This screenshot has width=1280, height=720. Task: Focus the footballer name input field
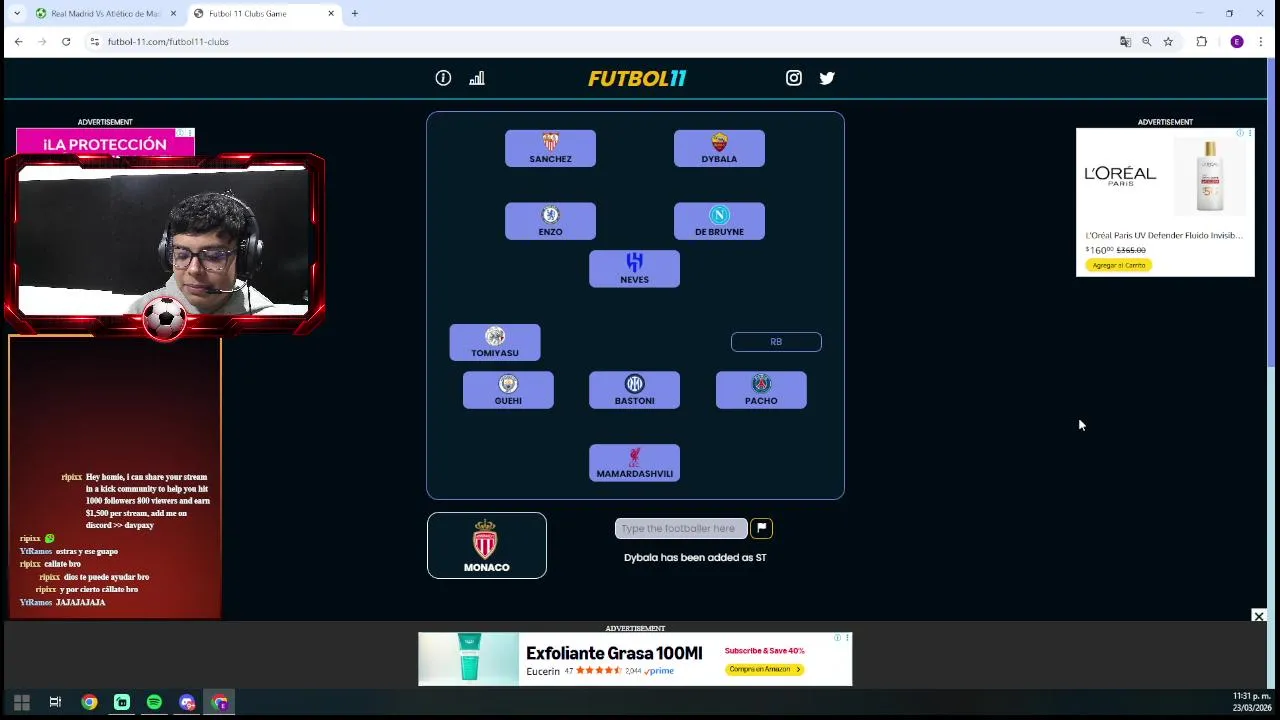click(x=681, y=528)
